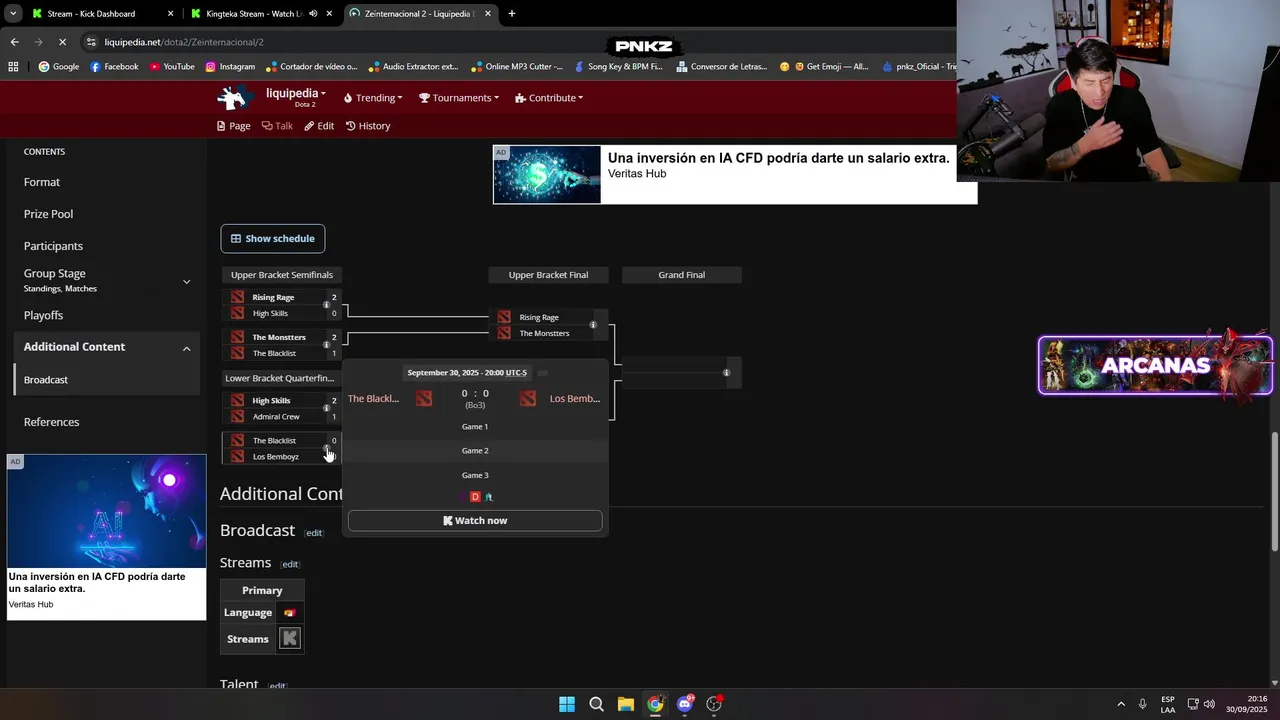Viewport: 1280px width, 720px height.
Task: Open info icon for Grand Final match
Action: click(726, 373)
